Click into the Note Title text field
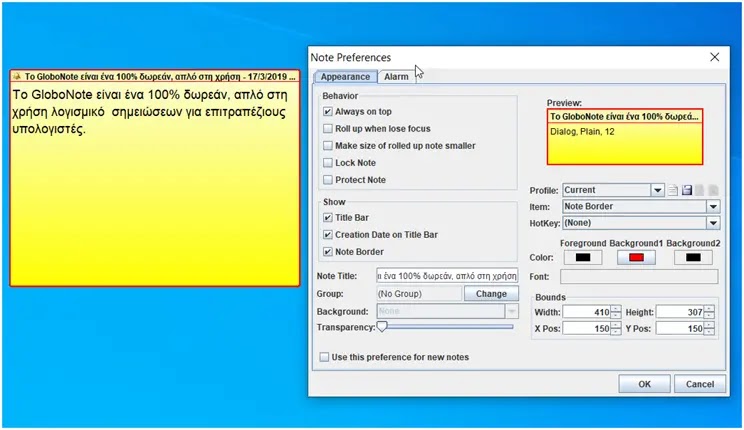The height and width of the screenshot is (430, 744). pyautogui.click(x=446, y=276)
